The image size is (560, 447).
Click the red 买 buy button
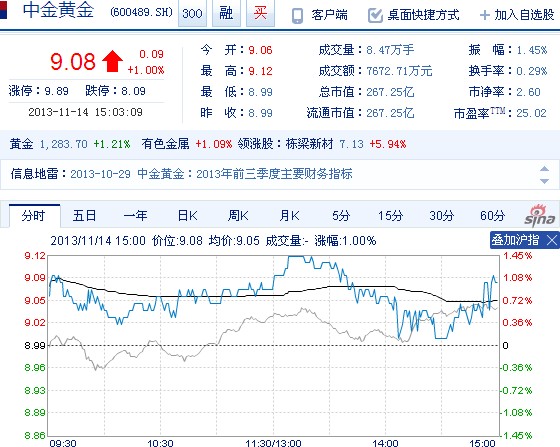(260, 13)
